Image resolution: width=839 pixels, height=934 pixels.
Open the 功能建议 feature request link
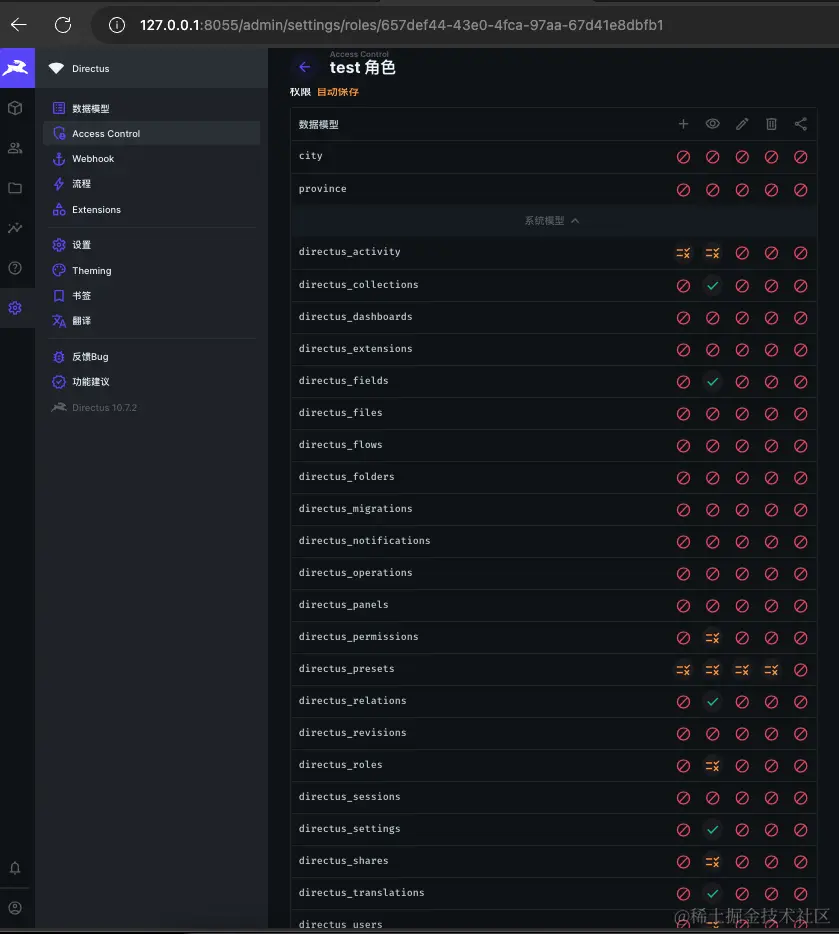click(151, 382)
